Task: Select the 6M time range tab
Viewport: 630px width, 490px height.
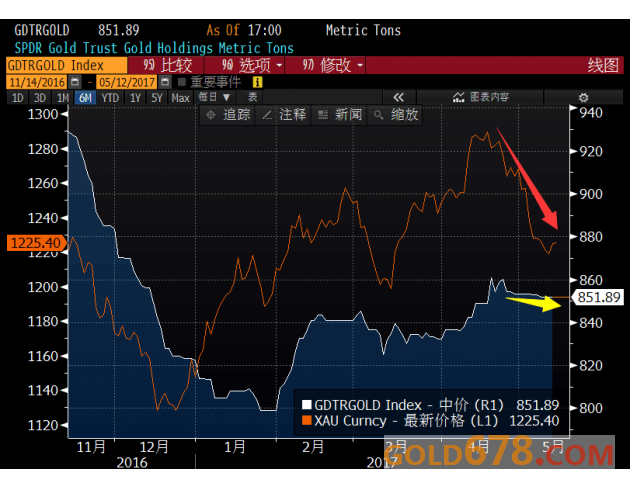Action: (85, 98)
